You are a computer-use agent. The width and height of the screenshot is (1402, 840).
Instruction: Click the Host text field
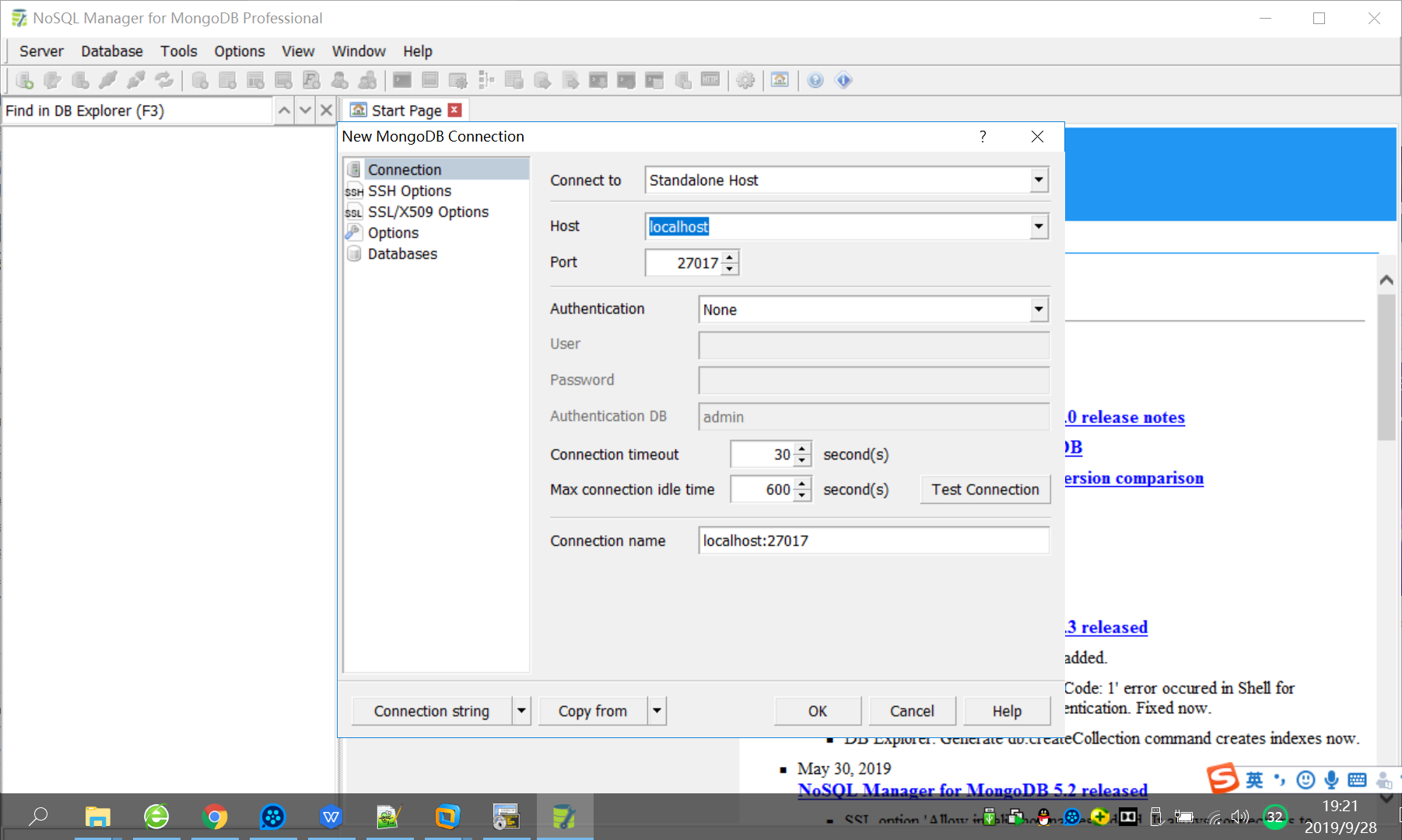point(838,226)
